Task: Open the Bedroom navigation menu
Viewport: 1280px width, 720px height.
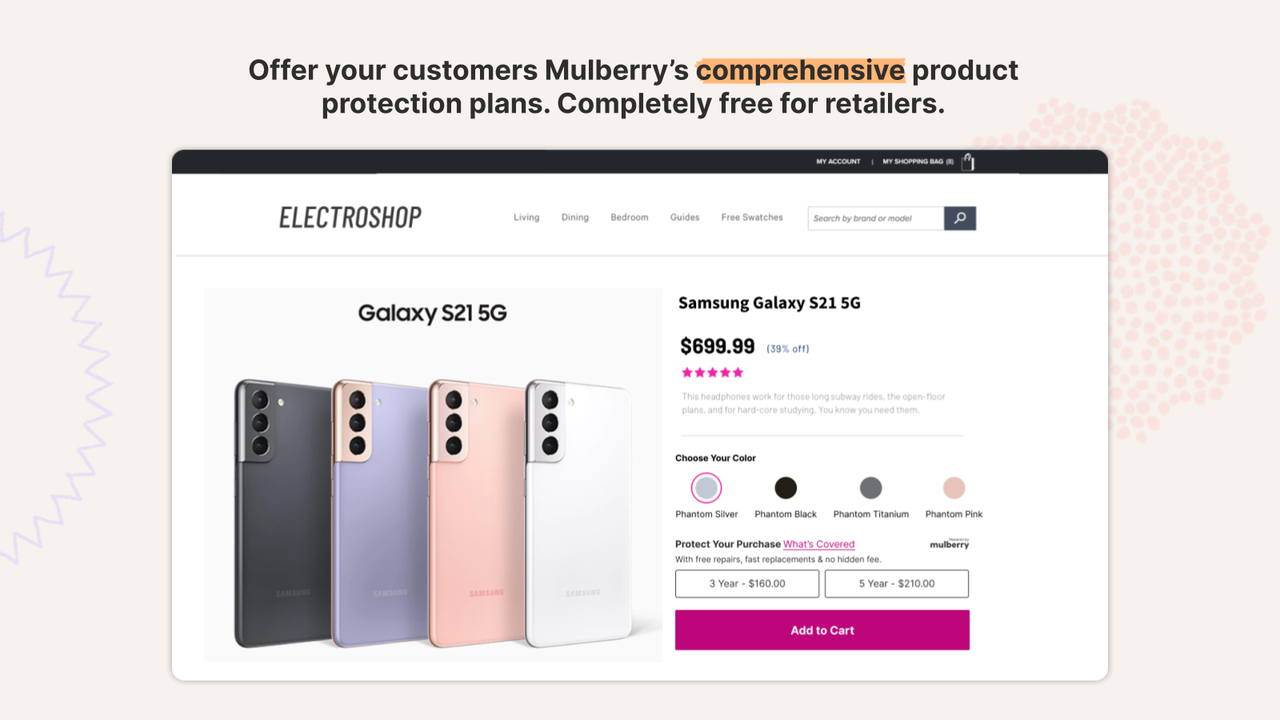Action: click(629, 217)
